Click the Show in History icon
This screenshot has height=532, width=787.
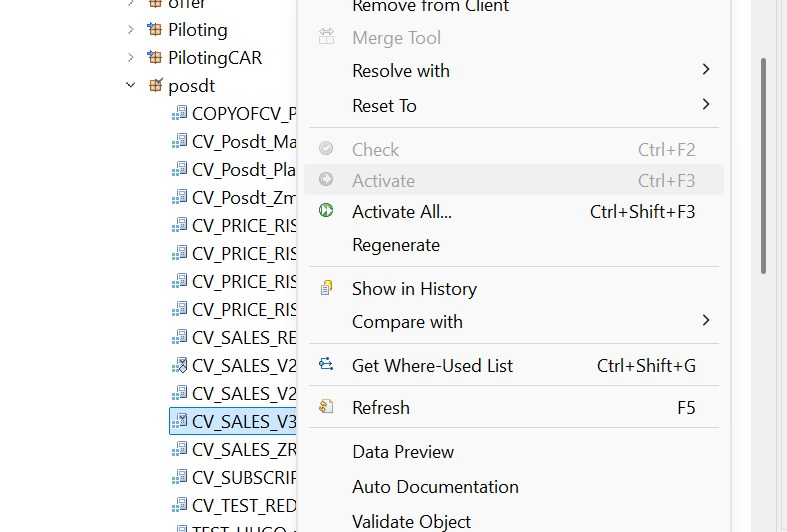pyautogui.click(x=326, y=288)
